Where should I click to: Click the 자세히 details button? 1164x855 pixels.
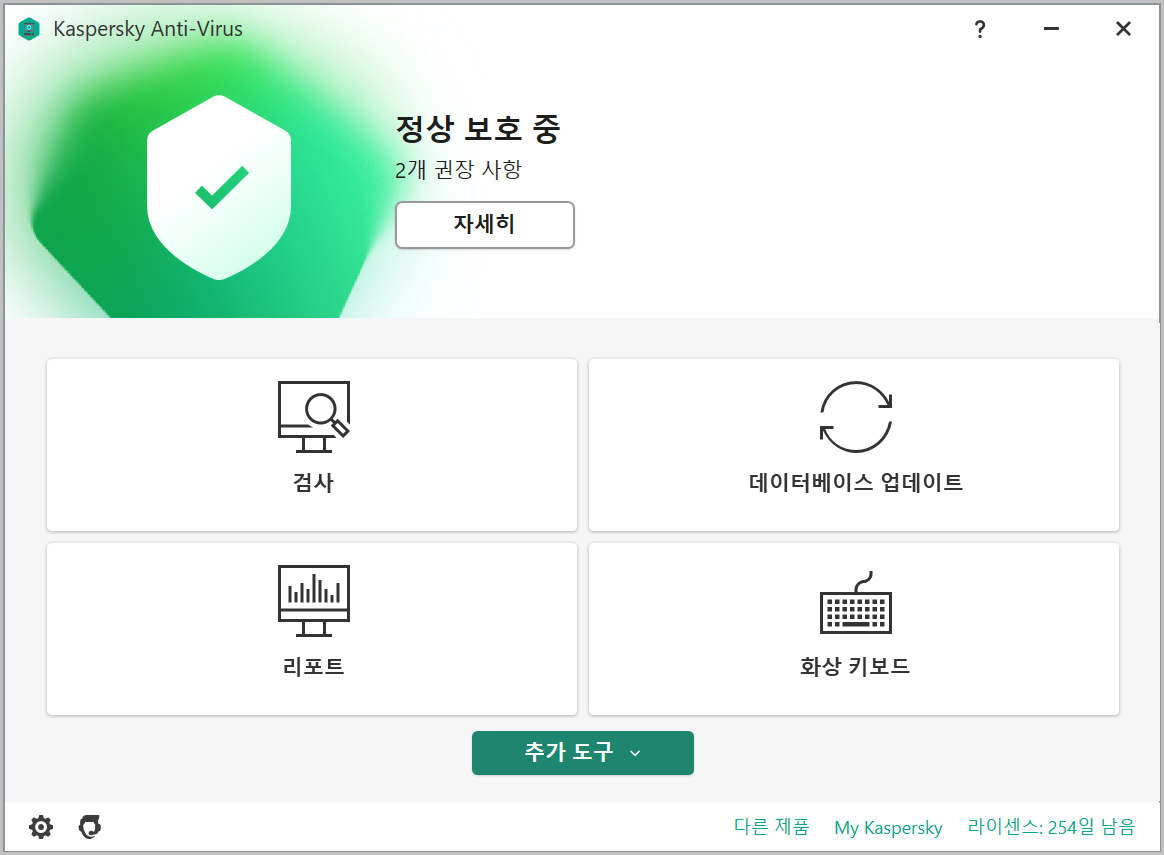point(485,225)
